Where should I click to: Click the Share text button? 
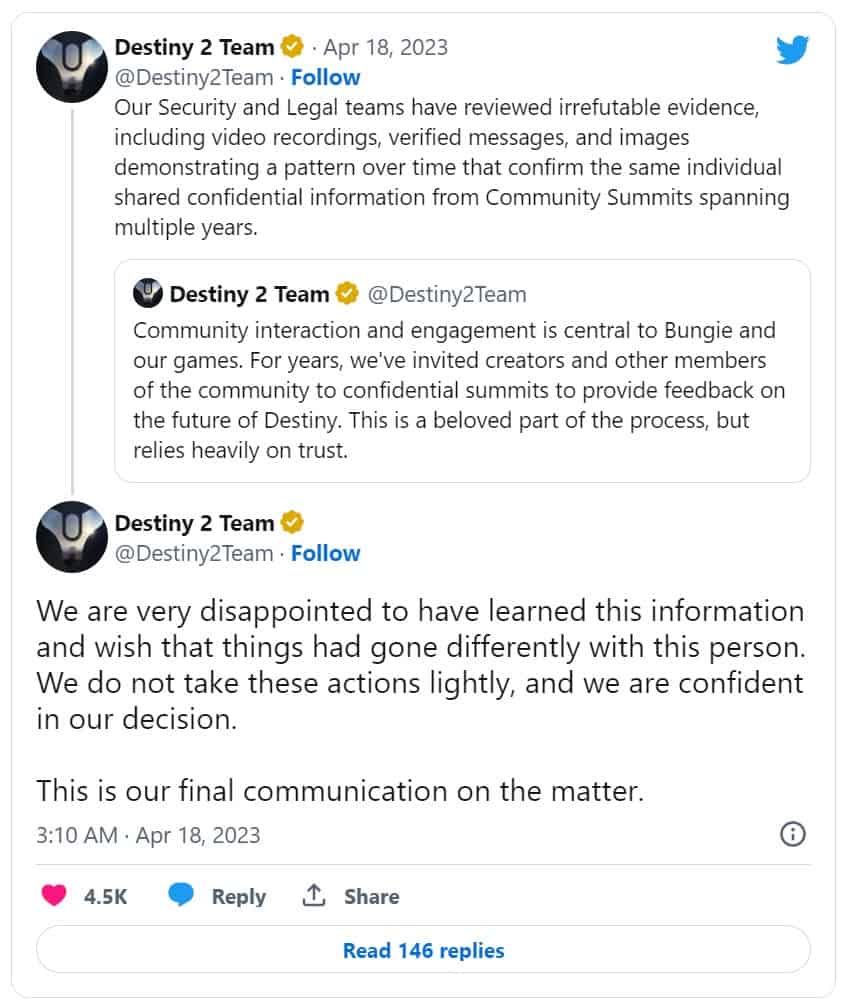(x=371, y=897)
